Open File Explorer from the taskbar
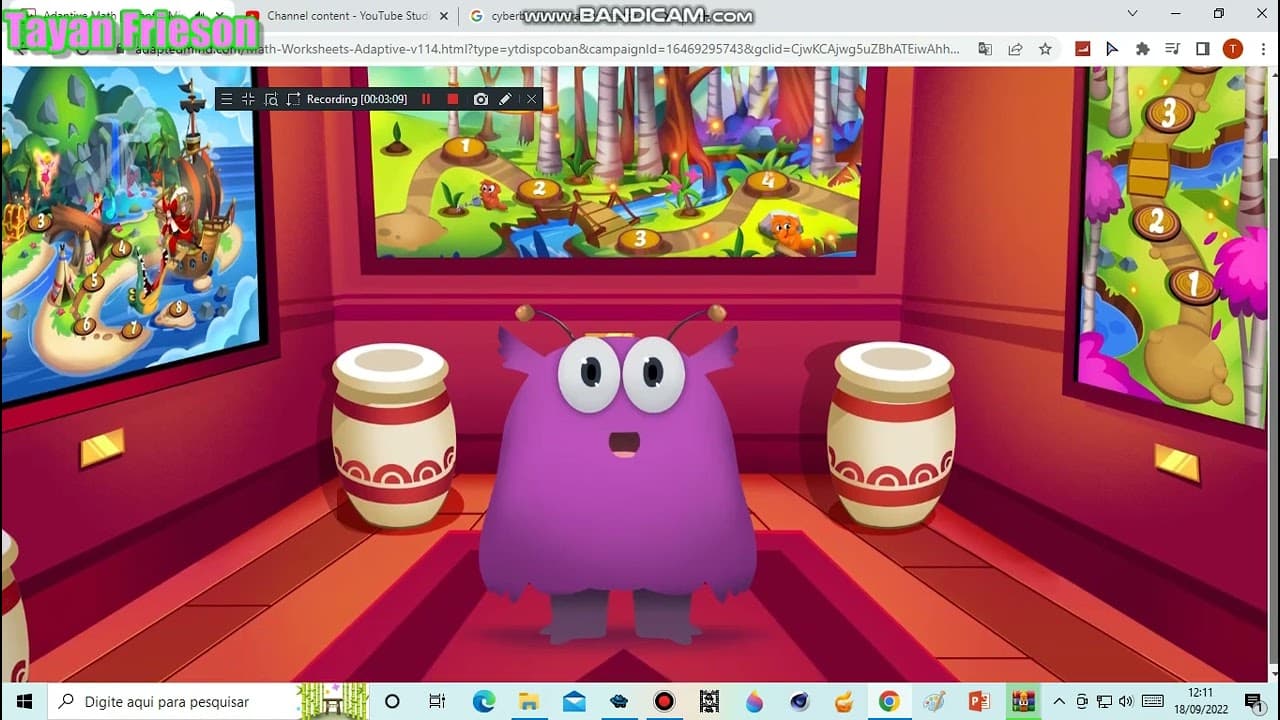Viewport: 1280px width, 720px height. pos(528,701)
